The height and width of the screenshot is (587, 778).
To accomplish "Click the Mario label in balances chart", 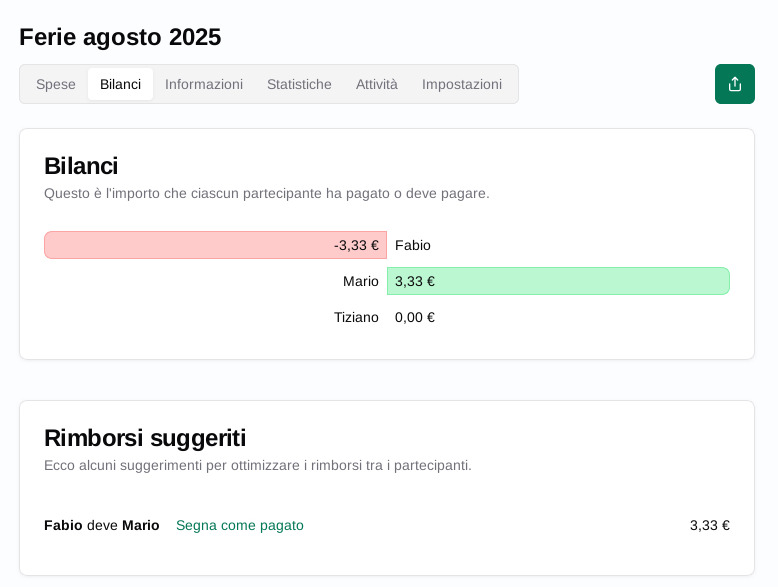I will pyautogui.click(x=360, y=281).
